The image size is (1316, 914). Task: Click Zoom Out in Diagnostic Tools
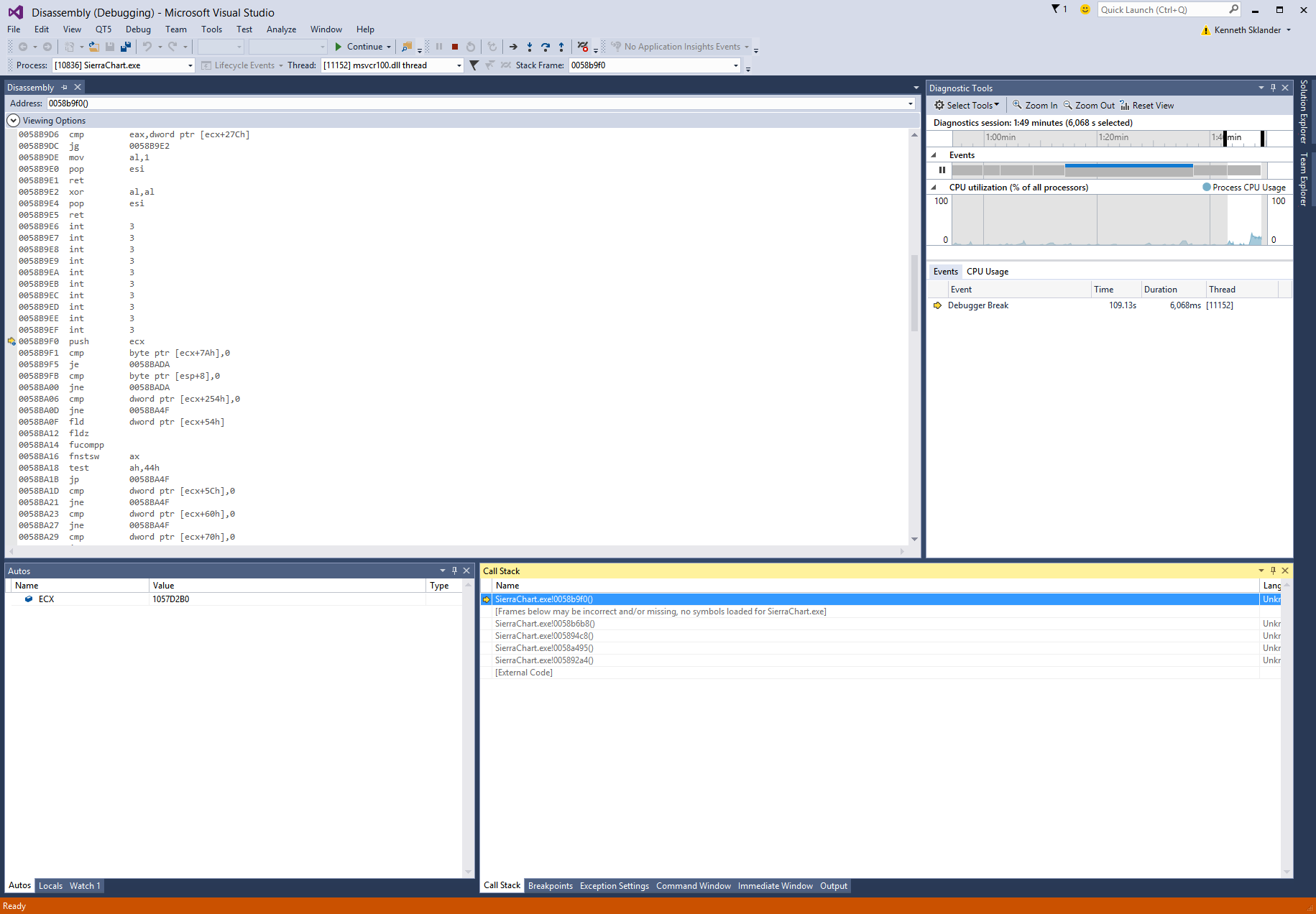pyautogui.click(x=1089, y=106)
